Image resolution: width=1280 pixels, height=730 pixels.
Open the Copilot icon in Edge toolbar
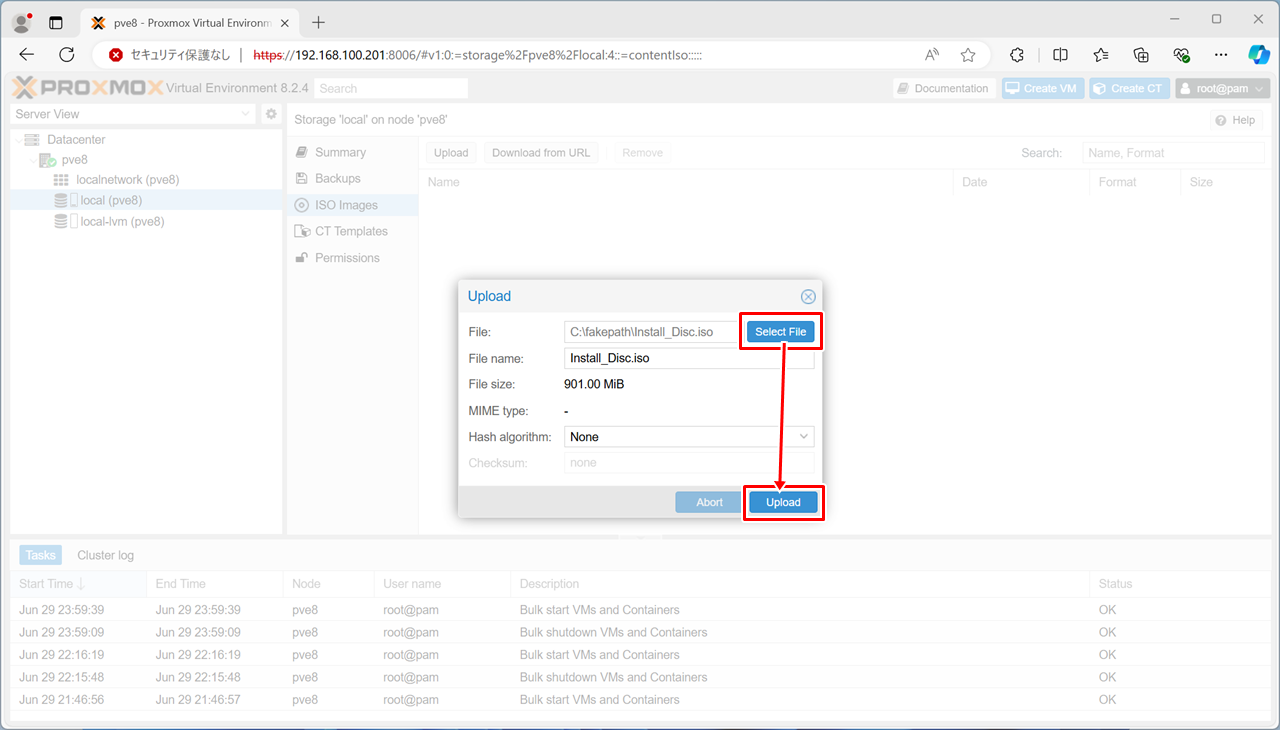coord(1258,55)
